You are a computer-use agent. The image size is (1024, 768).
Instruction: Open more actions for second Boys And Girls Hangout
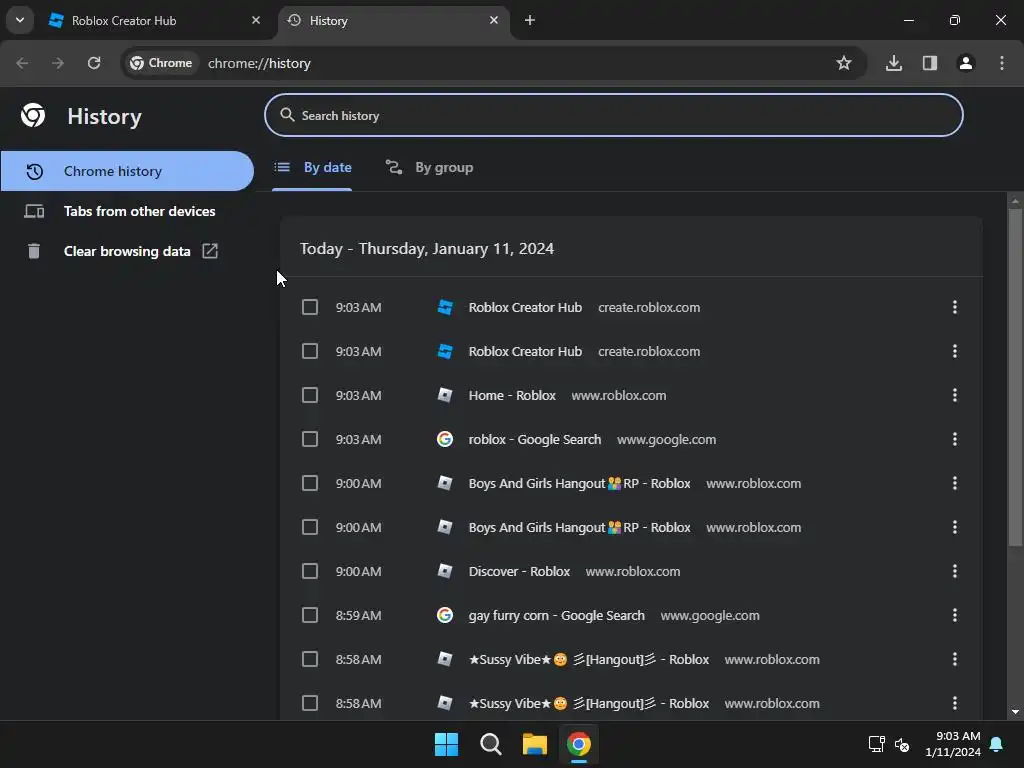(955, 527)
